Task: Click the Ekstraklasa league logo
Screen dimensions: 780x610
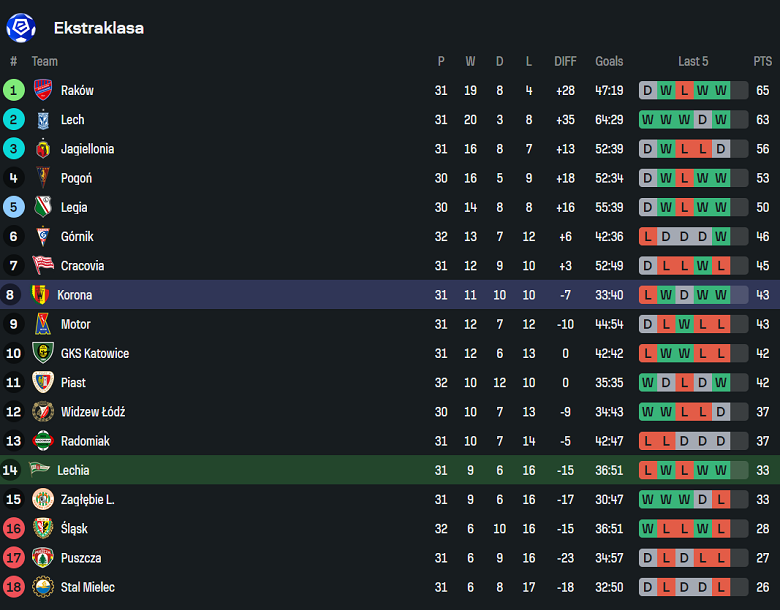Action: 20,28
